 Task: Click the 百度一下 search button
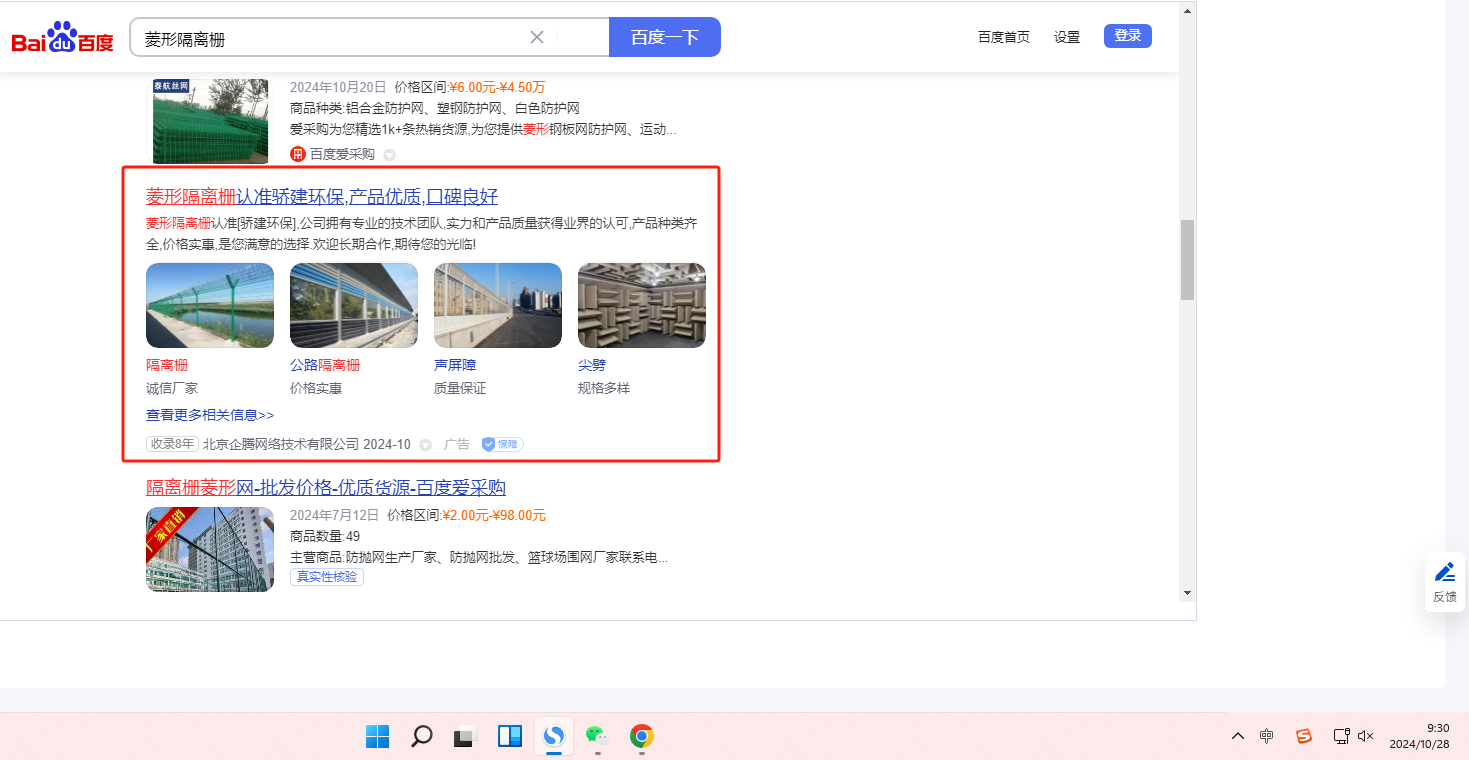664,37
